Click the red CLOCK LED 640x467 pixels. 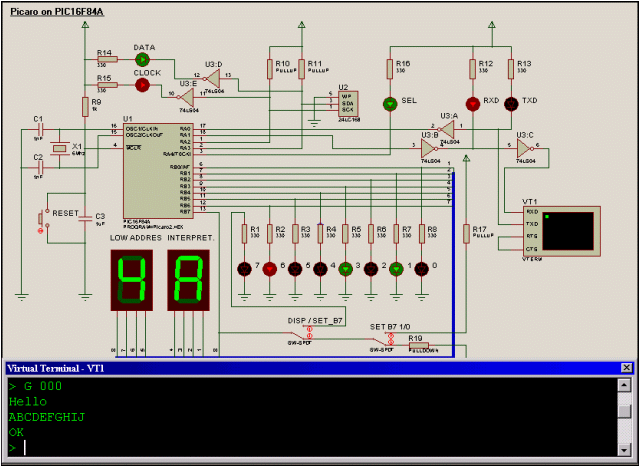point(142,85)
